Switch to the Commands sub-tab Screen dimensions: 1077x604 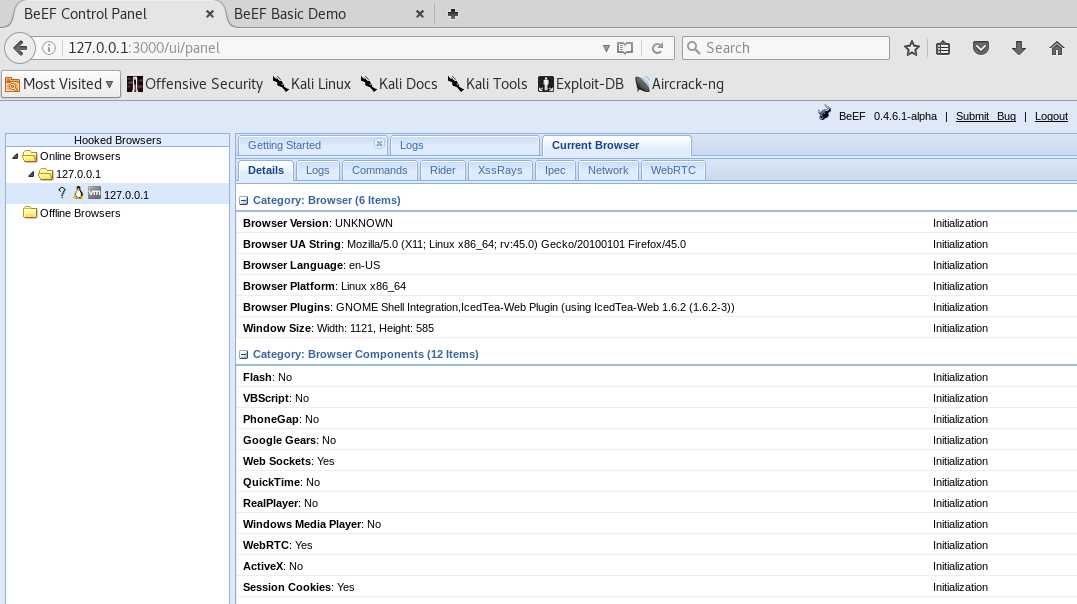[379, 170]
